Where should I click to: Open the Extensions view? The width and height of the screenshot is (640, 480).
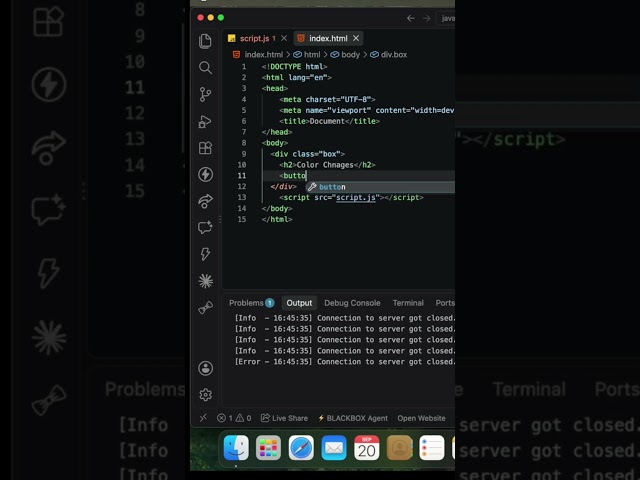(205, 148)
